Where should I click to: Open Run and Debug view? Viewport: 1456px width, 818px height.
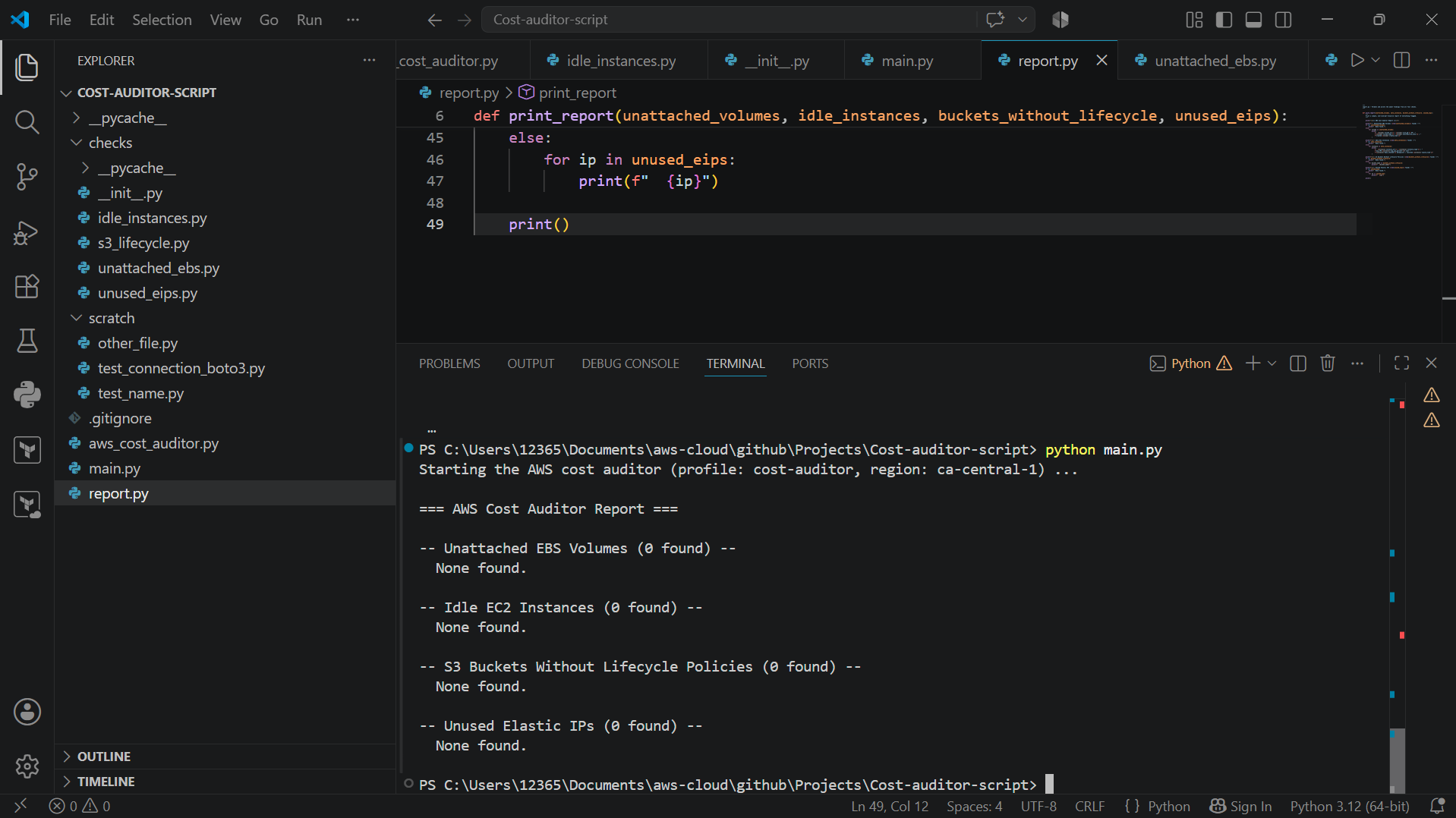27,231
